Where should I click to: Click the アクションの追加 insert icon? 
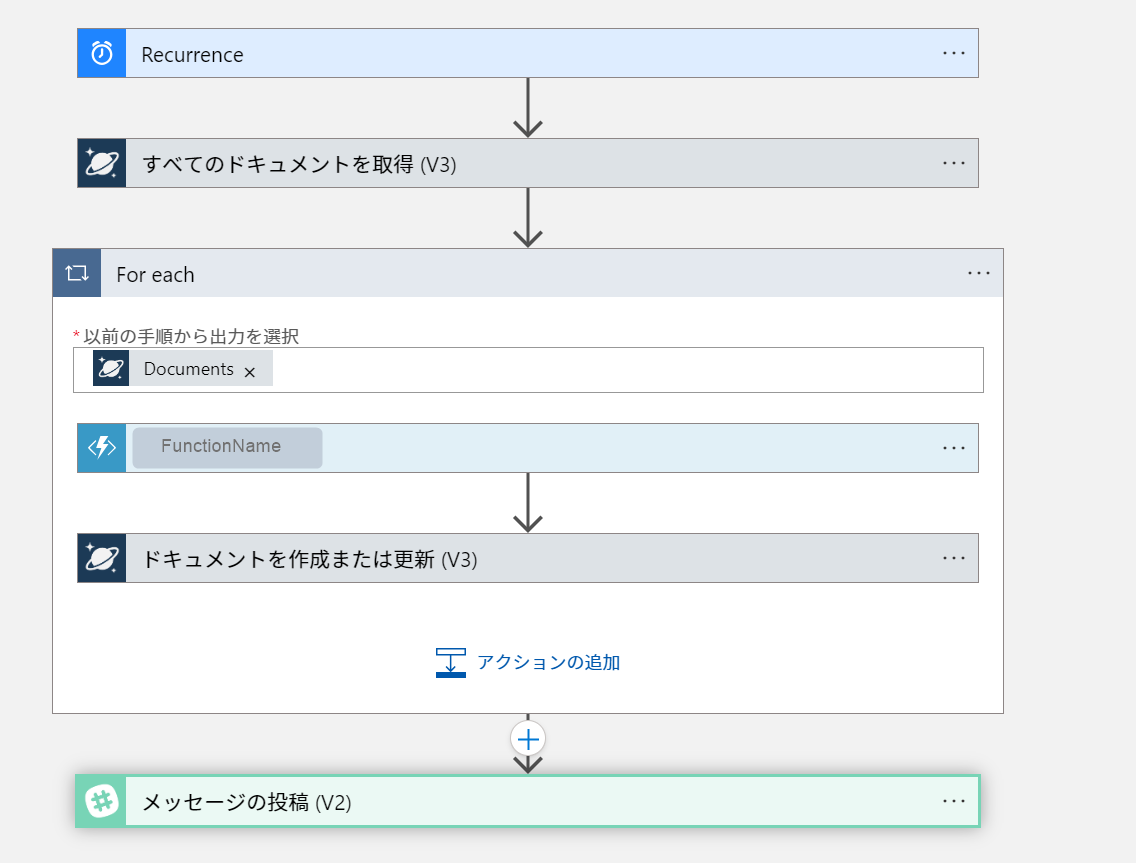[451, 662]
